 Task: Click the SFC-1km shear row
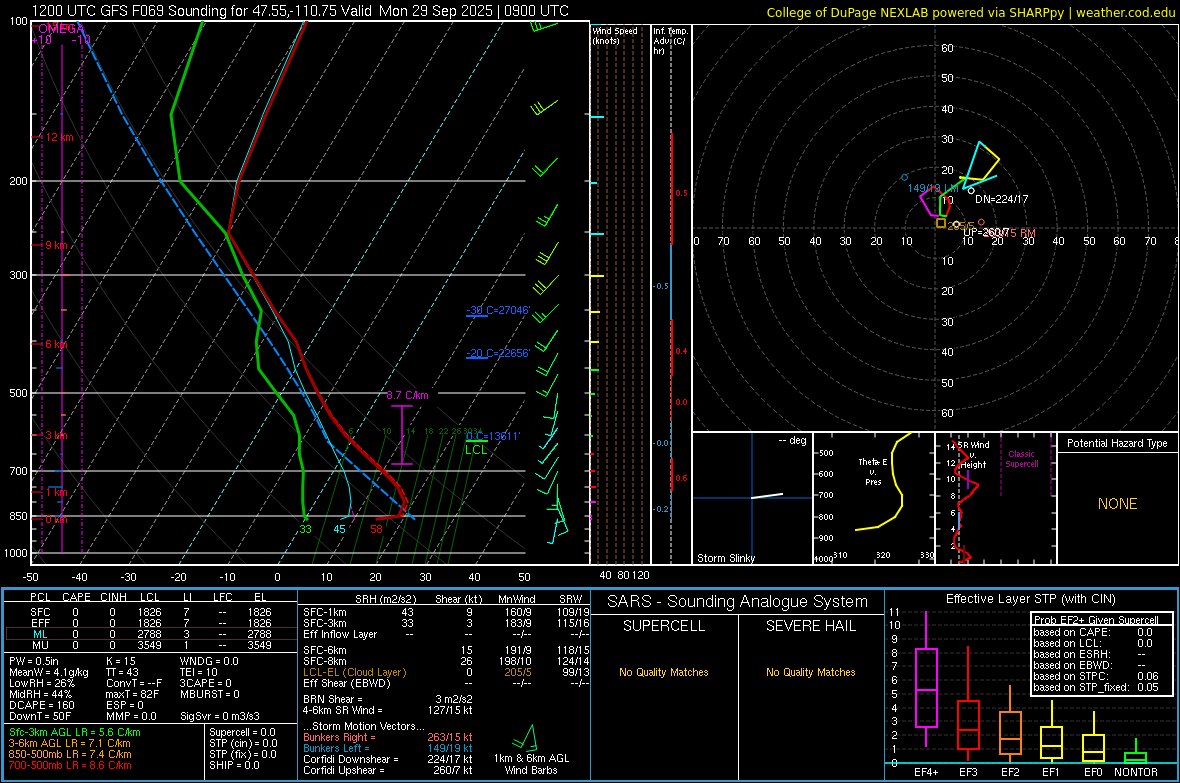pos(446,612)
